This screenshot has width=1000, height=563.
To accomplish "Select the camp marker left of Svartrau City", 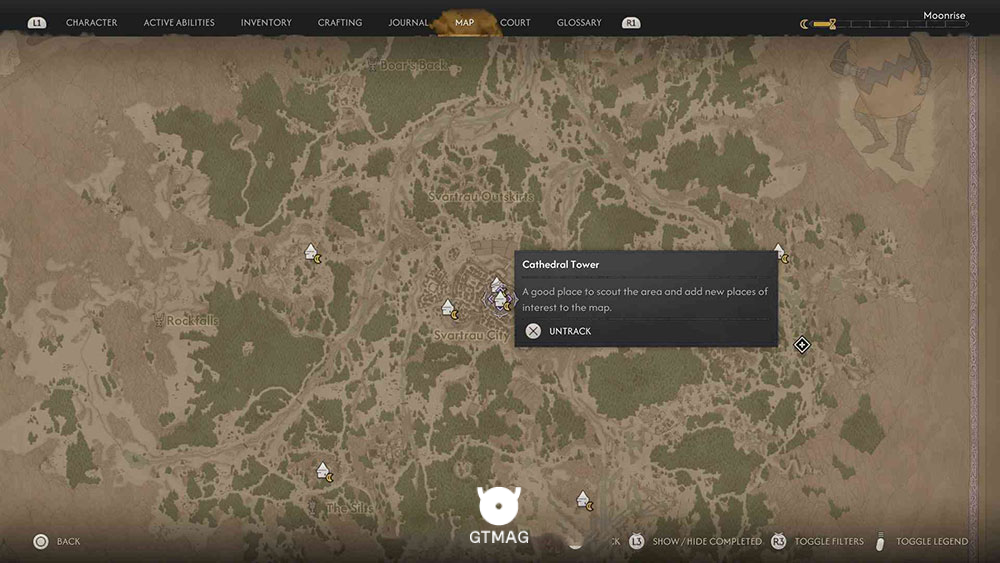I will [450, 309].
